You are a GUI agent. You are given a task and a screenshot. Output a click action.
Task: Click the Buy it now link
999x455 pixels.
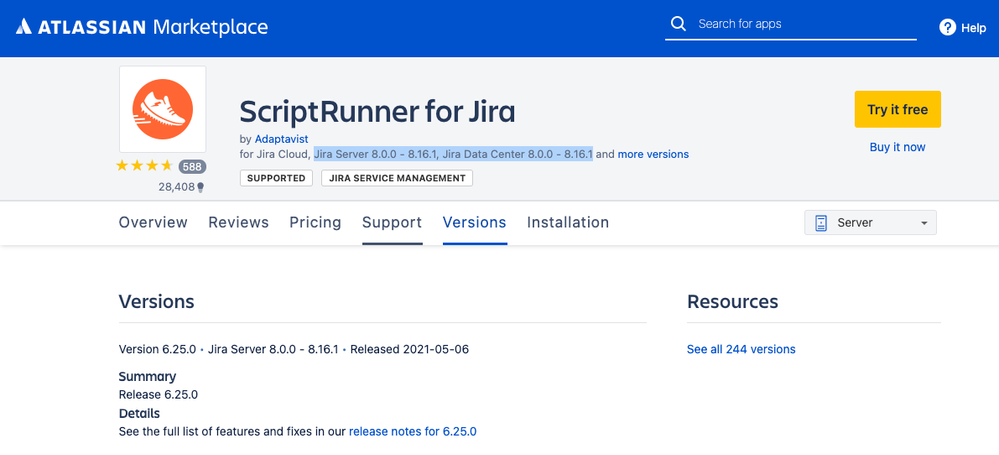pos(897,147)
